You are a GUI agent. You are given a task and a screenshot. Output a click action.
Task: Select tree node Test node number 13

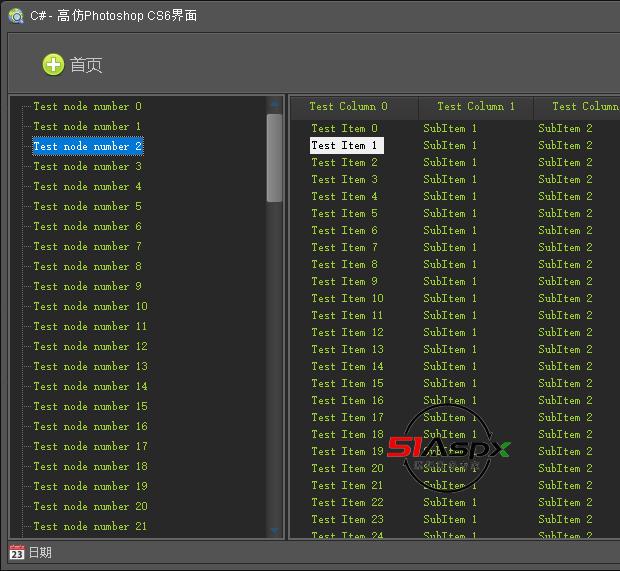click(91, 367)
